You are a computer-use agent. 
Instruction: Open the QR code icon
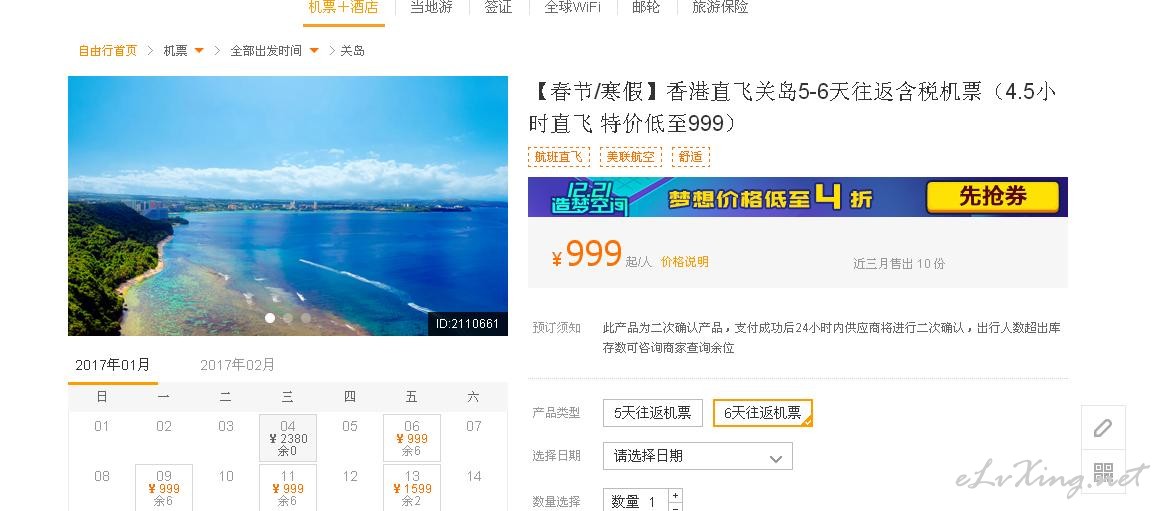(1102, 472)
